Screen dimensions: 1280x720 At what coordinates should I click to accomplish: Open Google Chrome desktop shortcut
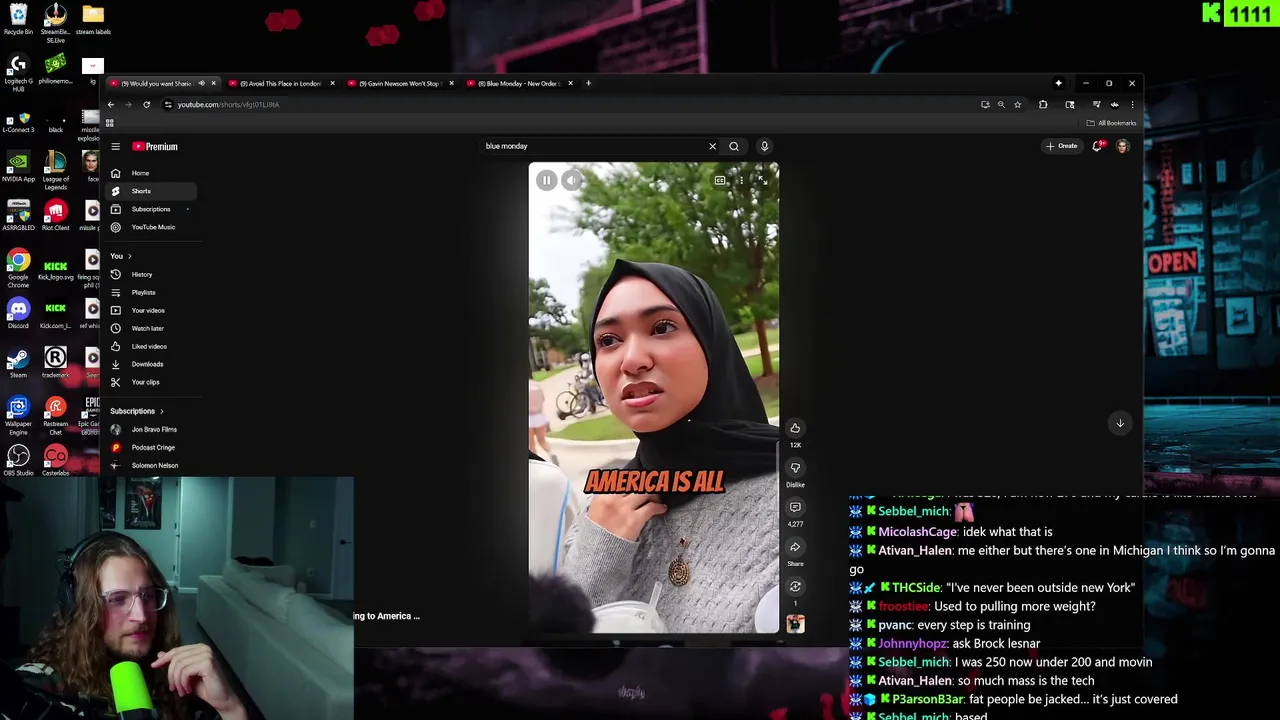tap(18, 270)
